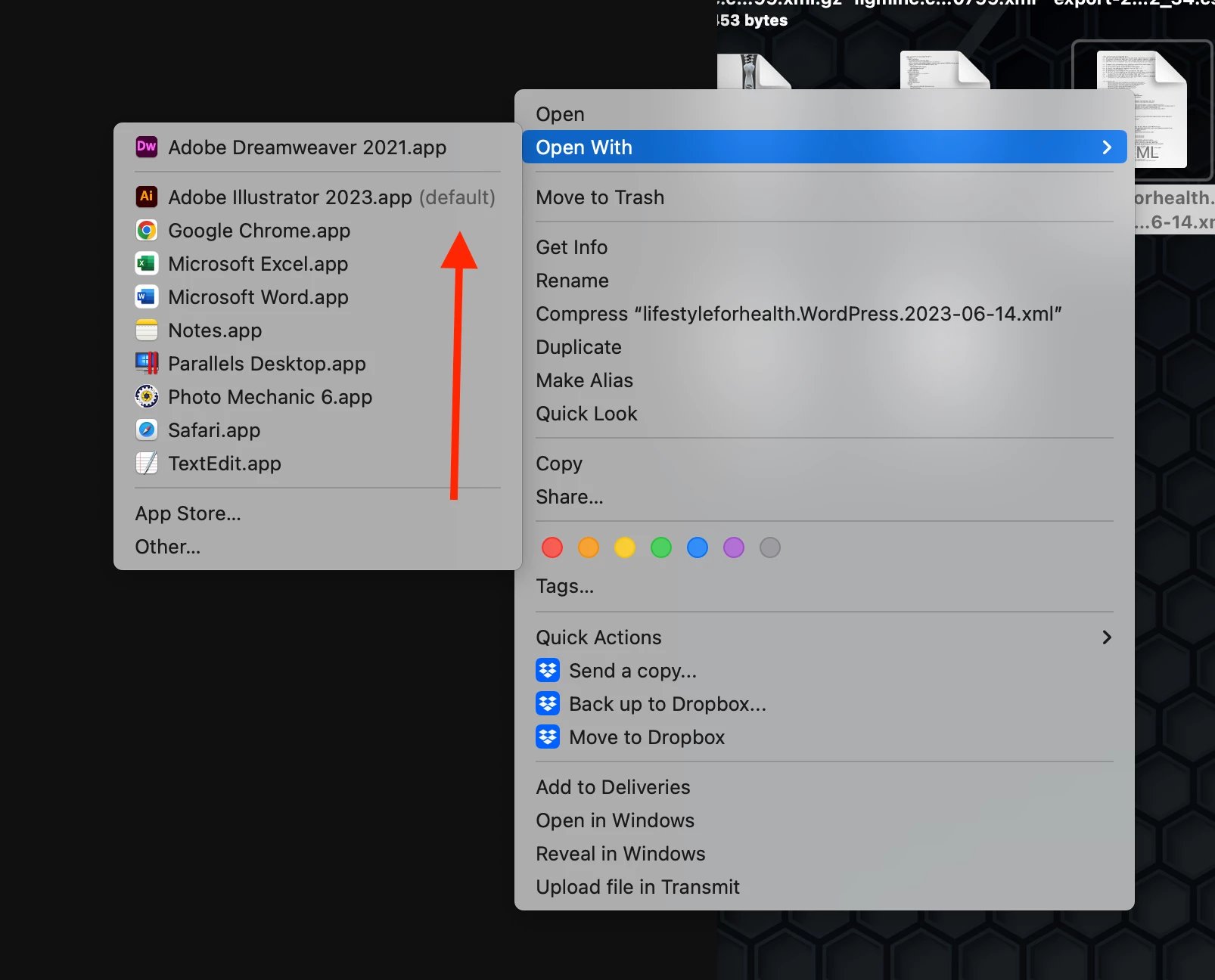Select Add to Deliveries
This screenshot has height=980, width=1215.
pyautogui.click(x=825, y=787)
